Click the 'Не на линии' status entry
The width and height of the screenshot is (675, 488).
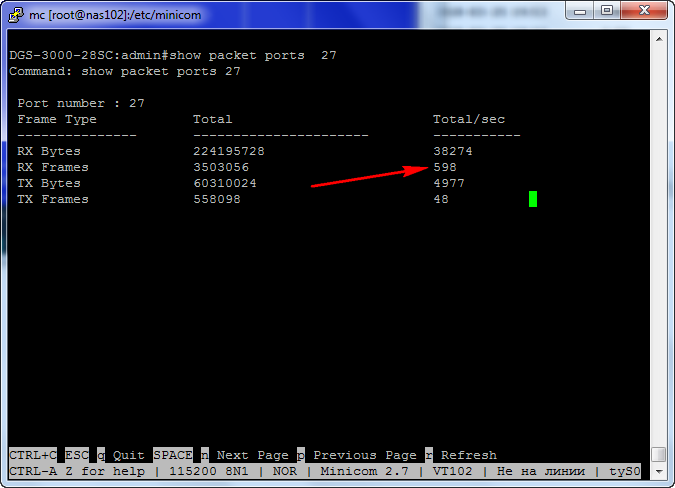click(x=541, y=471)
